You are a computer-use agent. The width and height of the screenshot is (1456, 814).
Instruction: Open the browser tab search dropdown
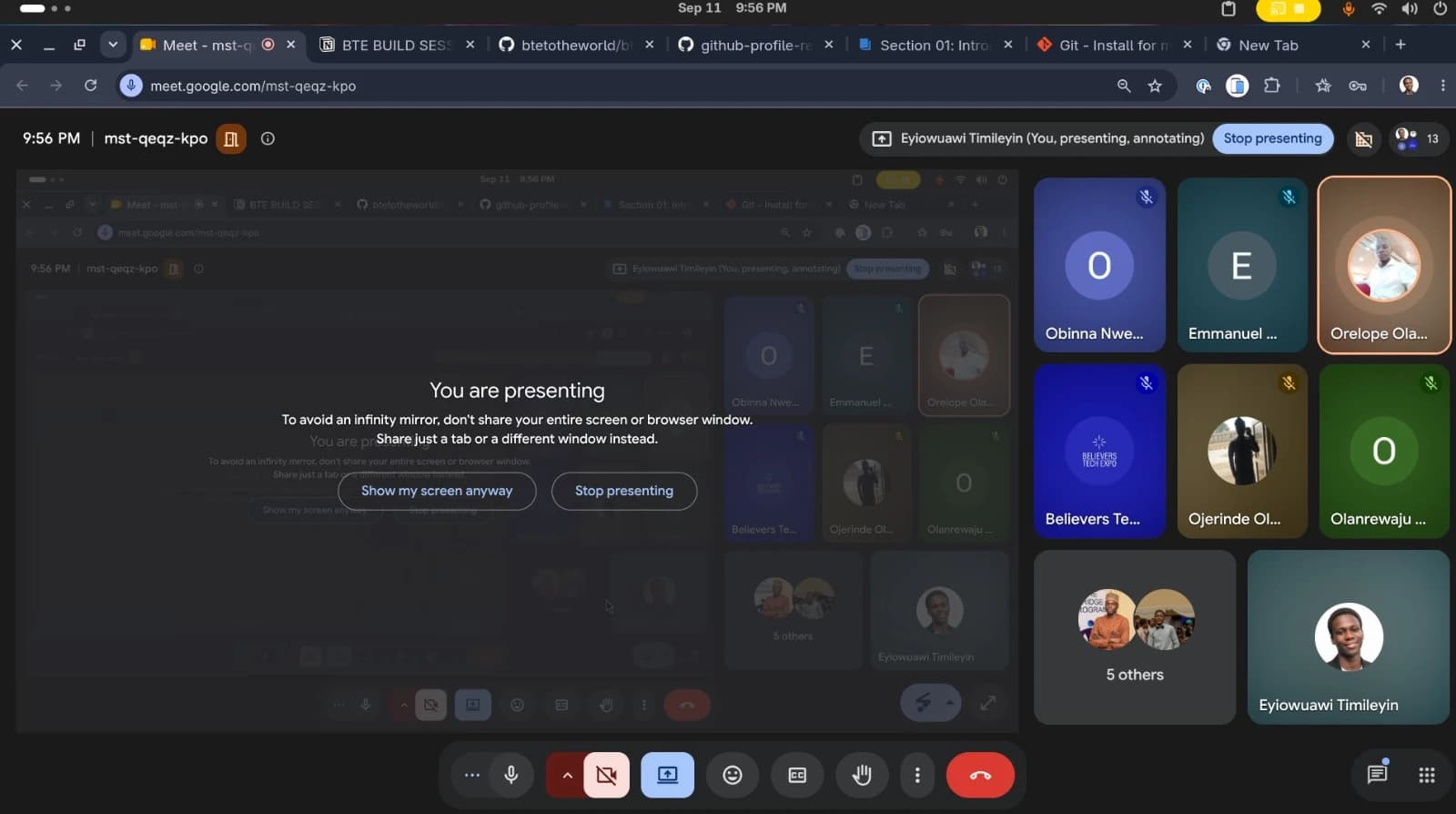[113, 44]
